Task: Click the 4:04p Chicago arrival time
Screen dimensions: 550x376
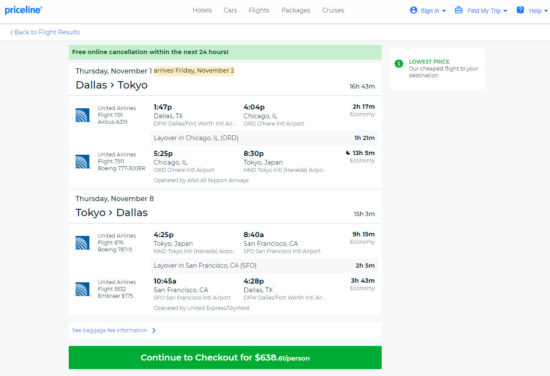Action: pyautogui.click(x=254, y=107)
